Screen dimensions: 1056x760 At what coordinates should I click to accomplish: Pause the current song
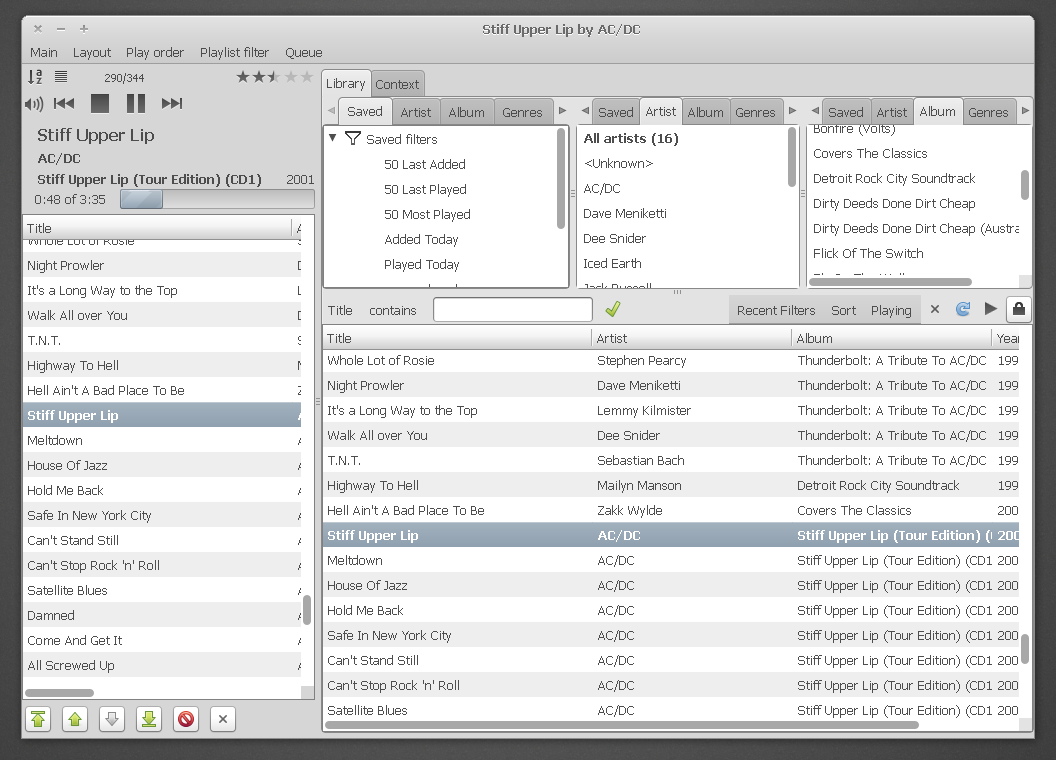[136, 103]
